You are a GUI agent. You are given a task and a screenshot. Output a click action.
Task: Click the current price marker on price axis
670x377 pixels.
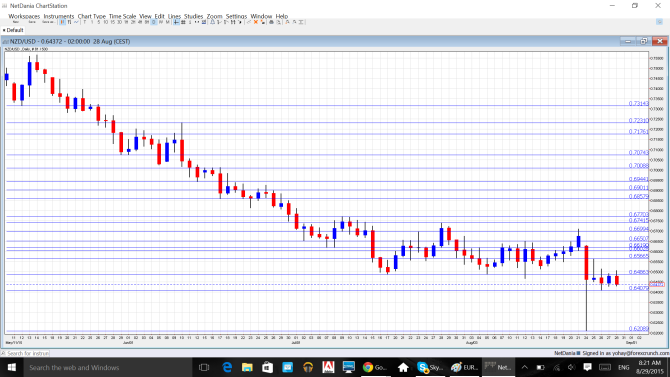coord(657,284)
